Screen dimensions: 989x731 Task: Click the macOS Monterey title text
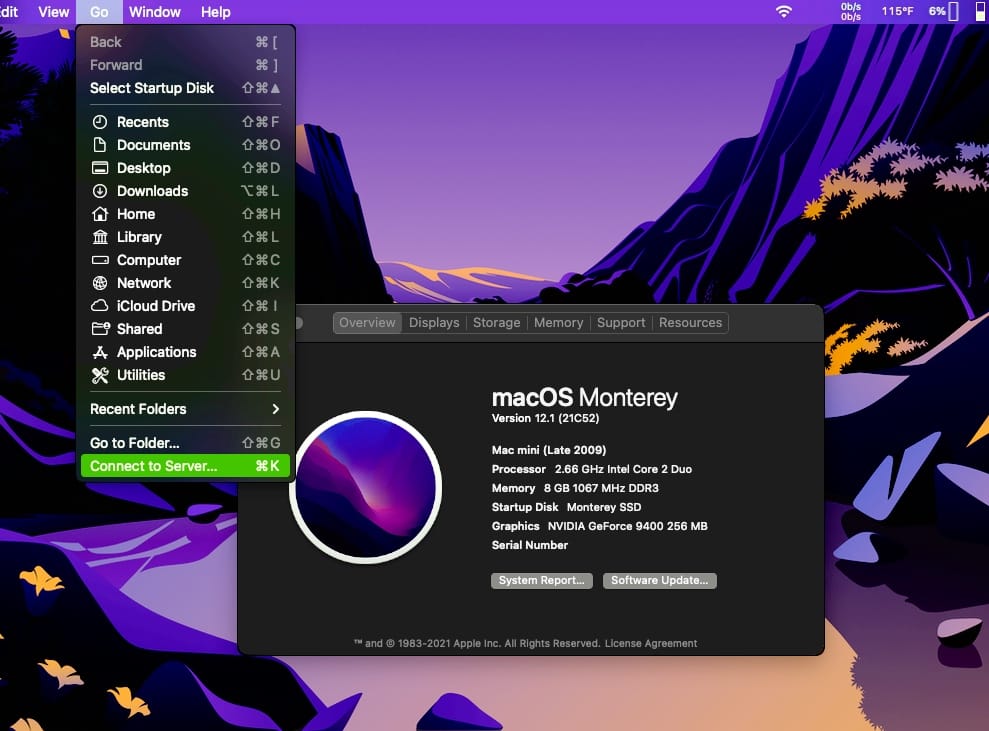pos(584,398)
